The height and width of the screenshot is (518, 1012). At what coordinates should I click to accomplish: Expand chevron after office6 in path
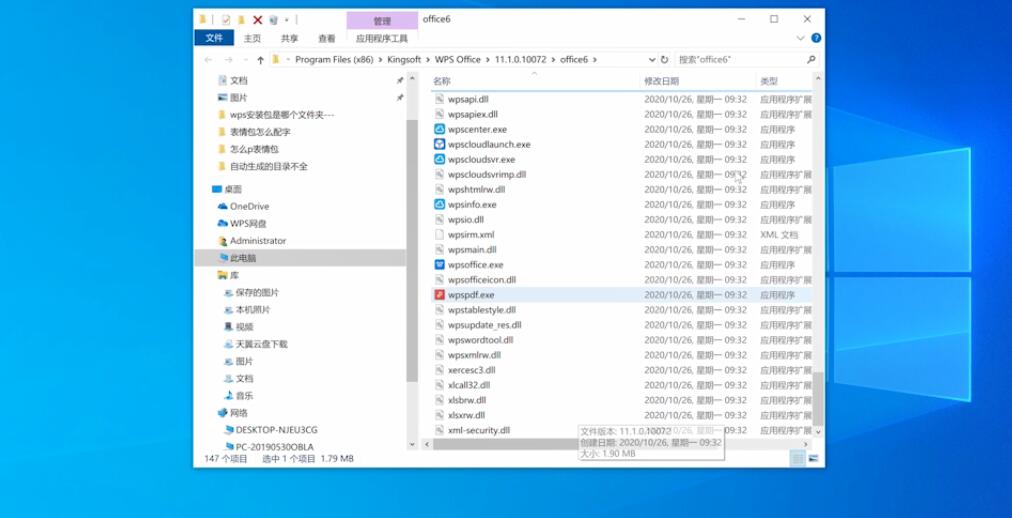tap(594, 59)
